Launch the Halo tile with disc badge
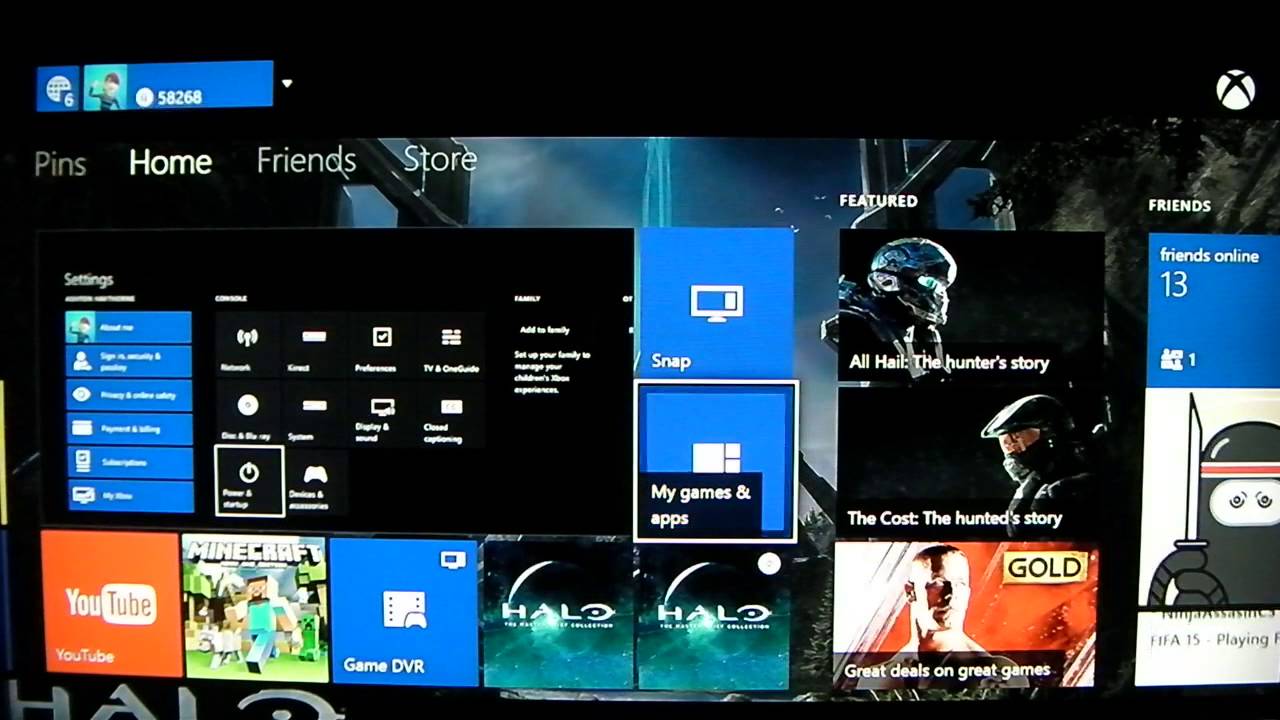Image resolution: width=1280 pixels, height=720 pixels. point(712,615)
